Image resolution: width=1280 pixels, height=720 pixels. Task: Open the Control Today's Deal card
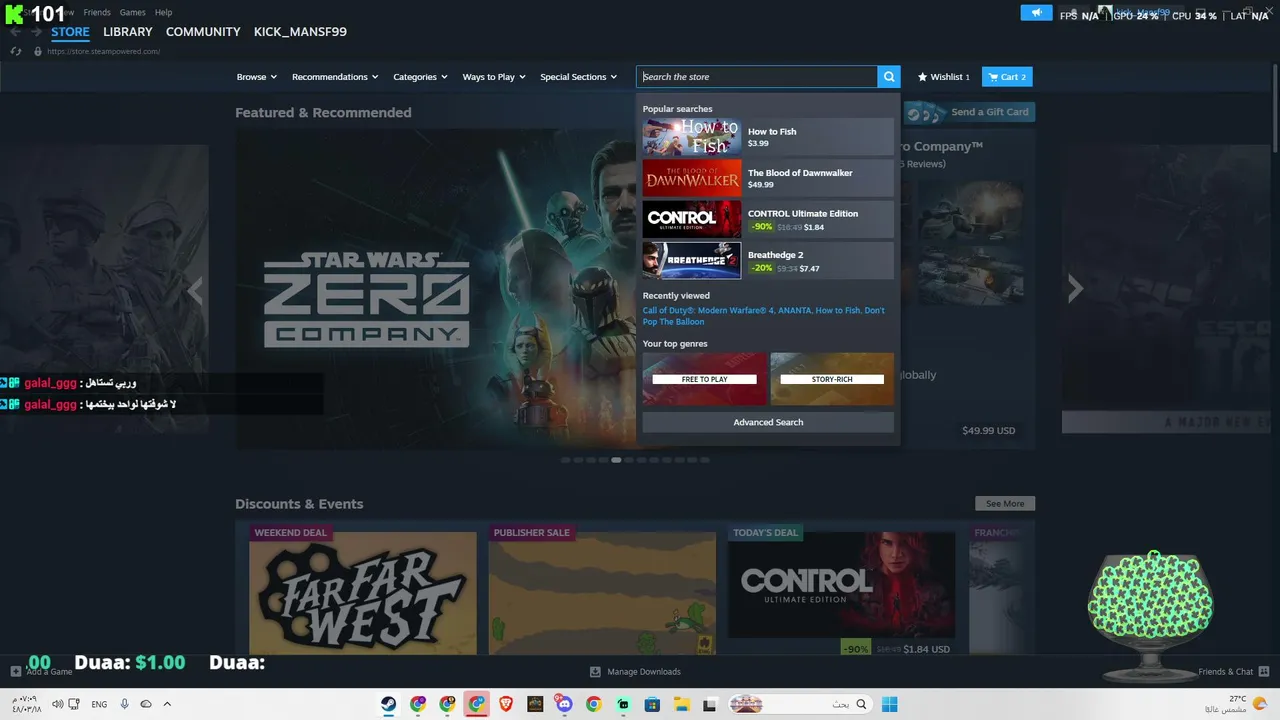841,590
